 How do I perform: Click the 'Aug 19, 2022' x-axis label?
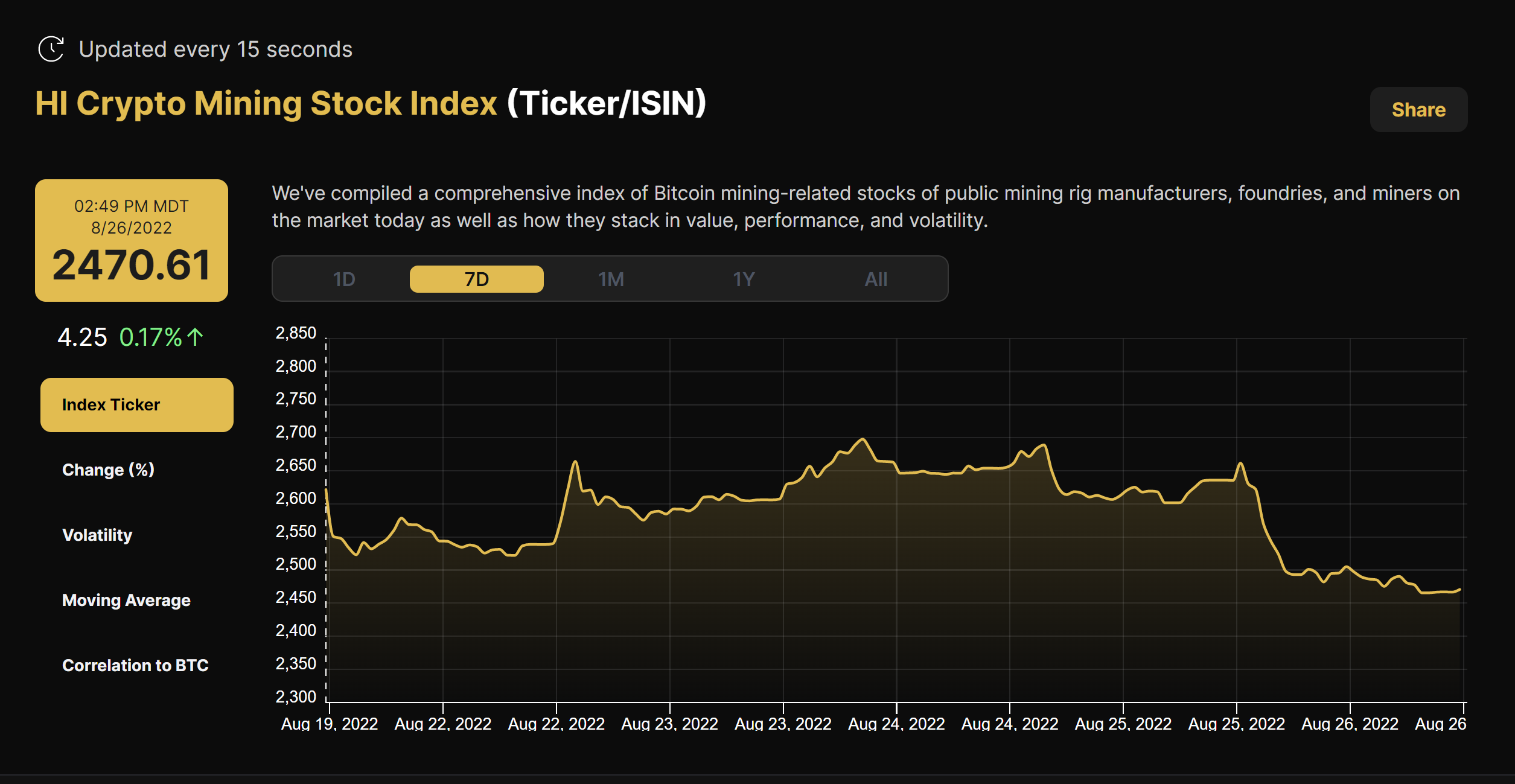[x=330, y=724]
